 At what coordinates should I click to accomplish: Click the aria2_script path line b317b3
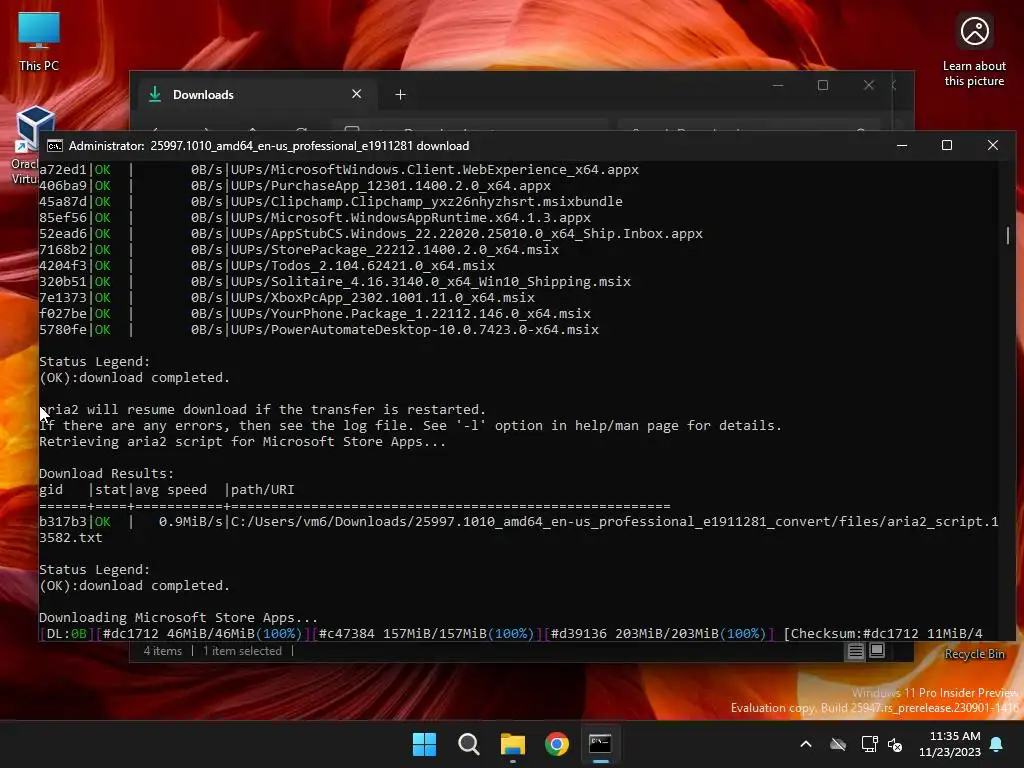pyautogui.click(x=519, y=530)
